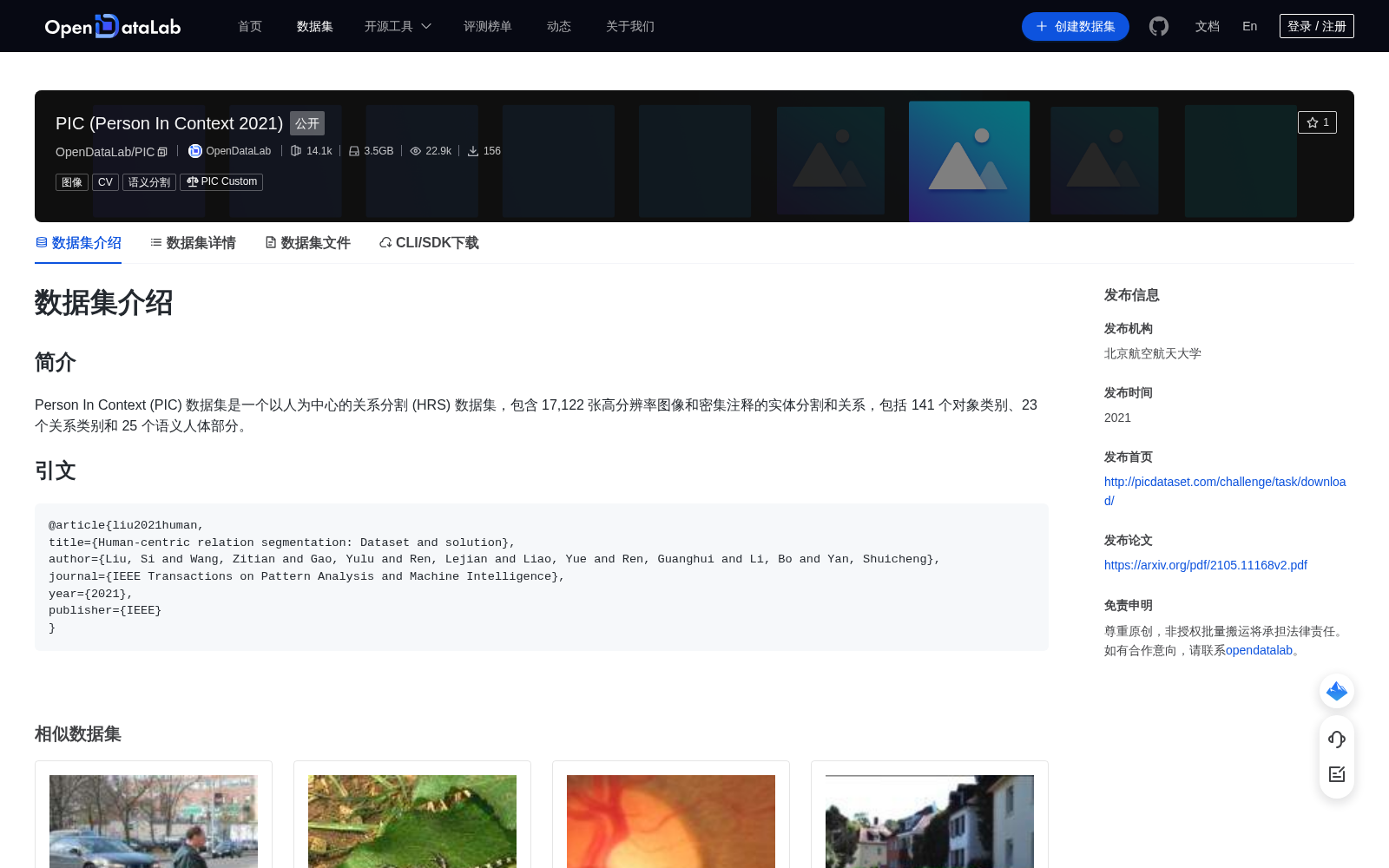Open the customer support headset icon
This screenshot has height=868, width=1389.
tap(1337, 740)
